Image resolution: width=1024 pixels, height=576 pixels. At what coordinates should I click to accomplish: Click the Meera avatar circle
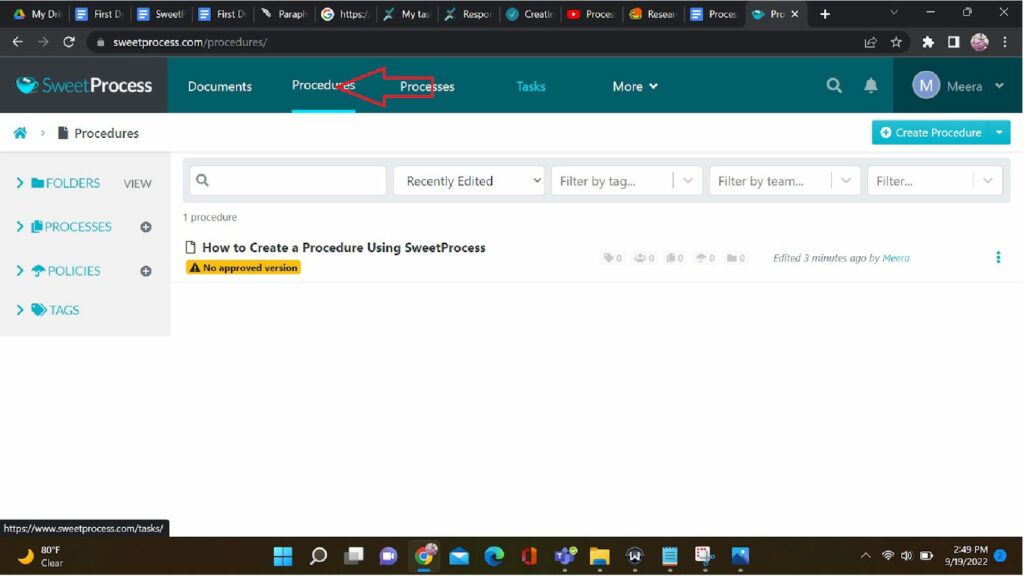pos(925,86)
